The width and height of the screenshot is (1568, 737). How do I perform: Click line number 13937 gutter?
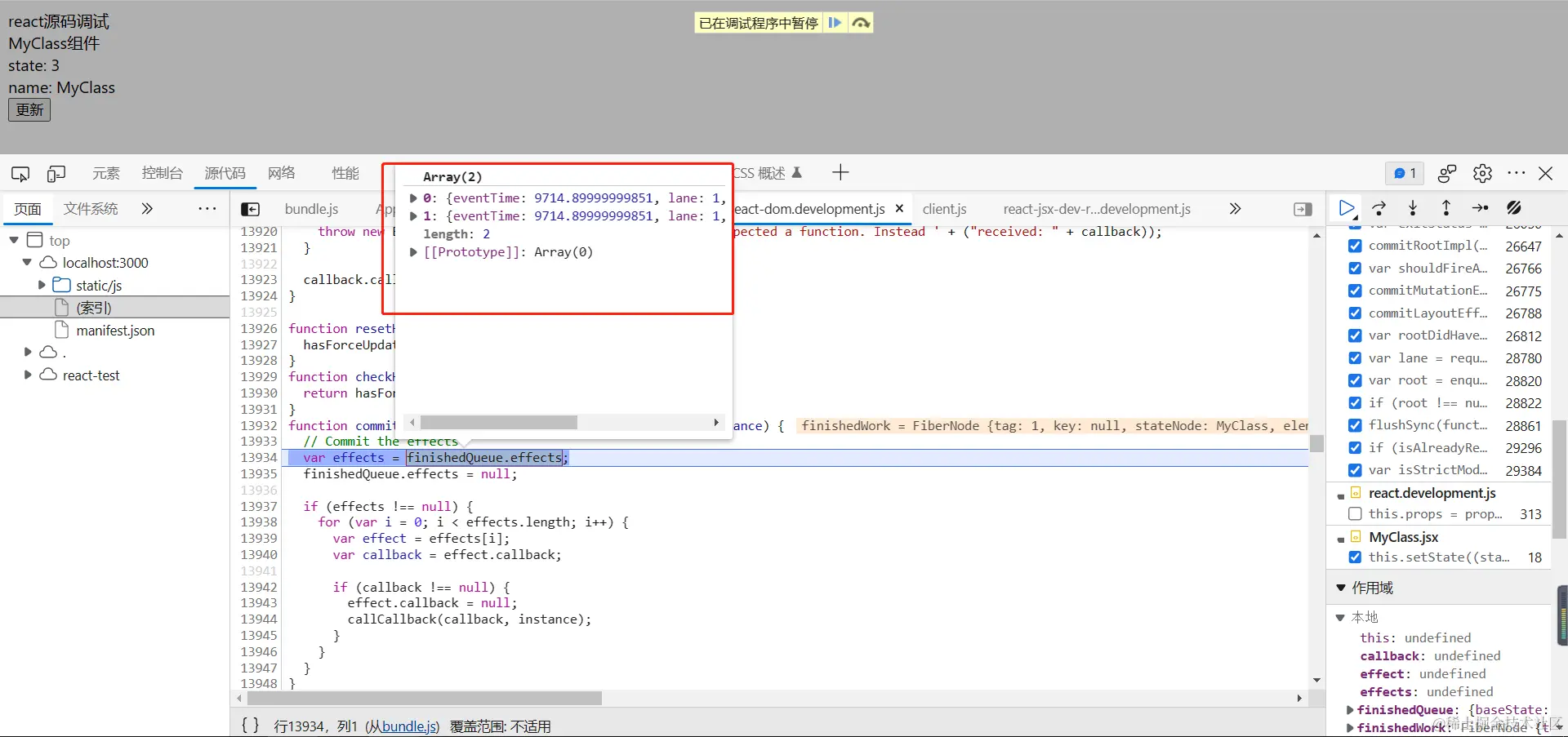tap(259, 506)
